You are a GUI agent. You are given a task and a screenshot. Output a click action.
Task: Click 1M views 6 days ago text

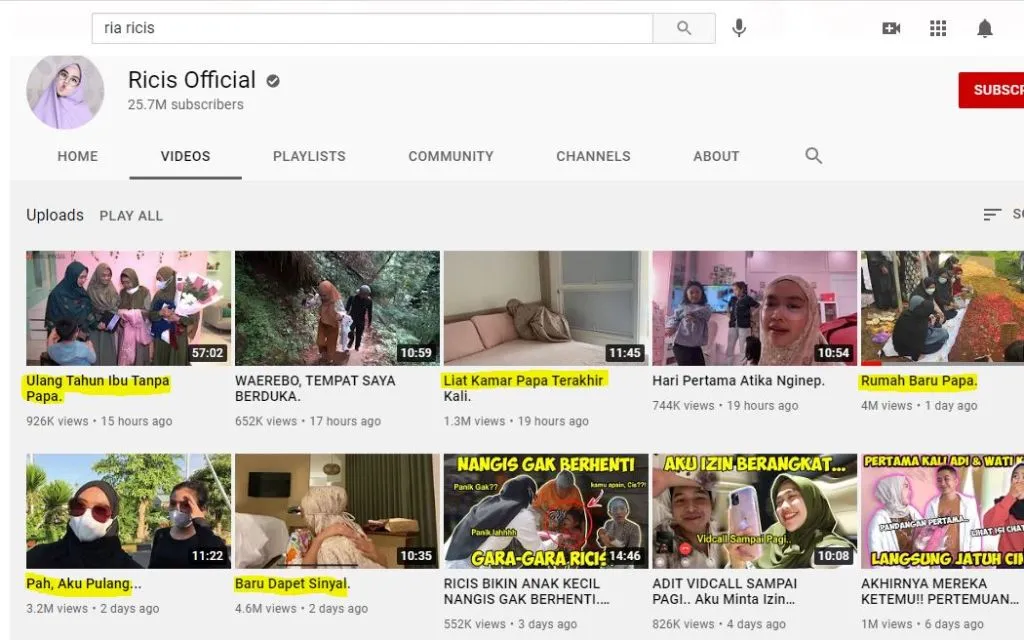tap(922, 624)
